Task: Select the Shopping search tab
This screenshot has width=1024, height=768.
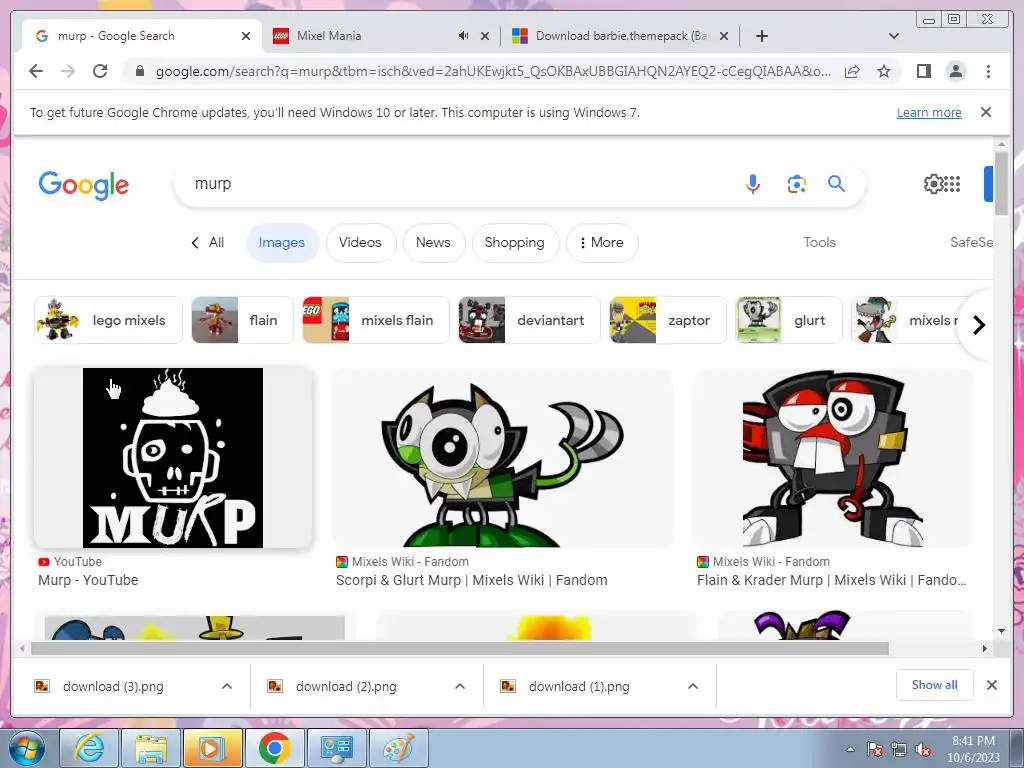Action: click(x=515, y=242)
